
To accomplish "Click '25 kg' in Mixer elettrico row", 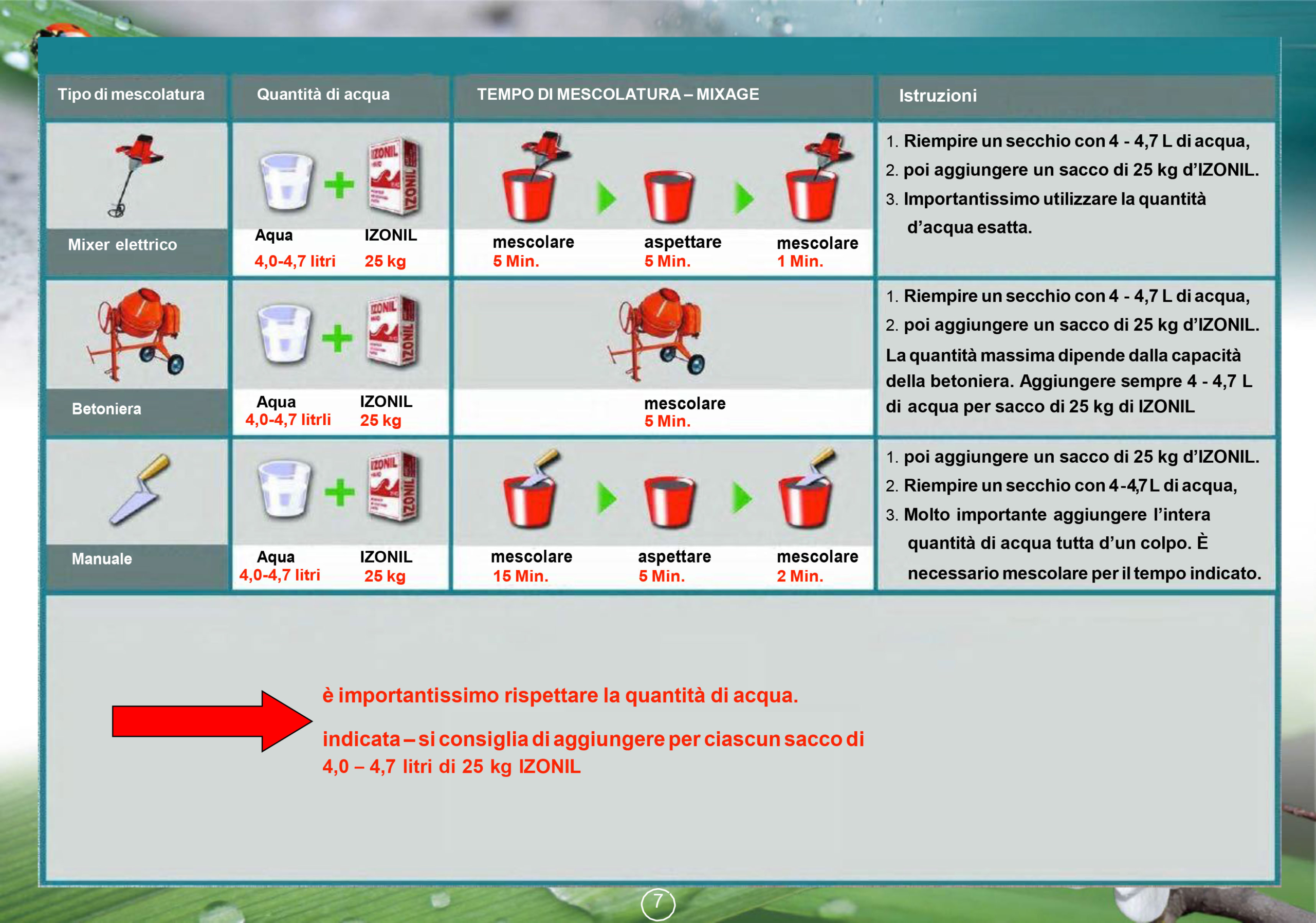I will (x=385, y=261).
